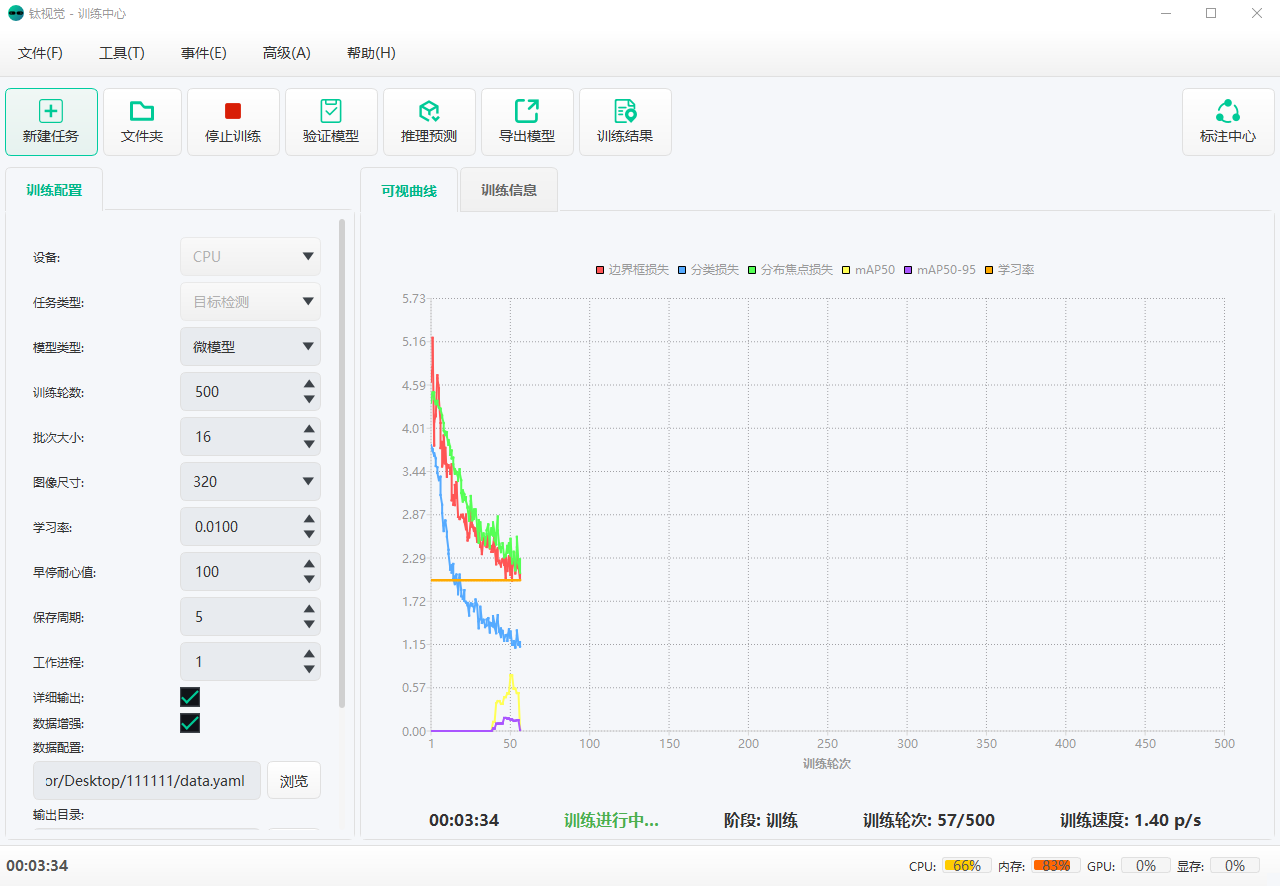Viewport: 1280px width, 886px height.
Task: Decrease 工作进程 with down arrow
Action: 309,670
